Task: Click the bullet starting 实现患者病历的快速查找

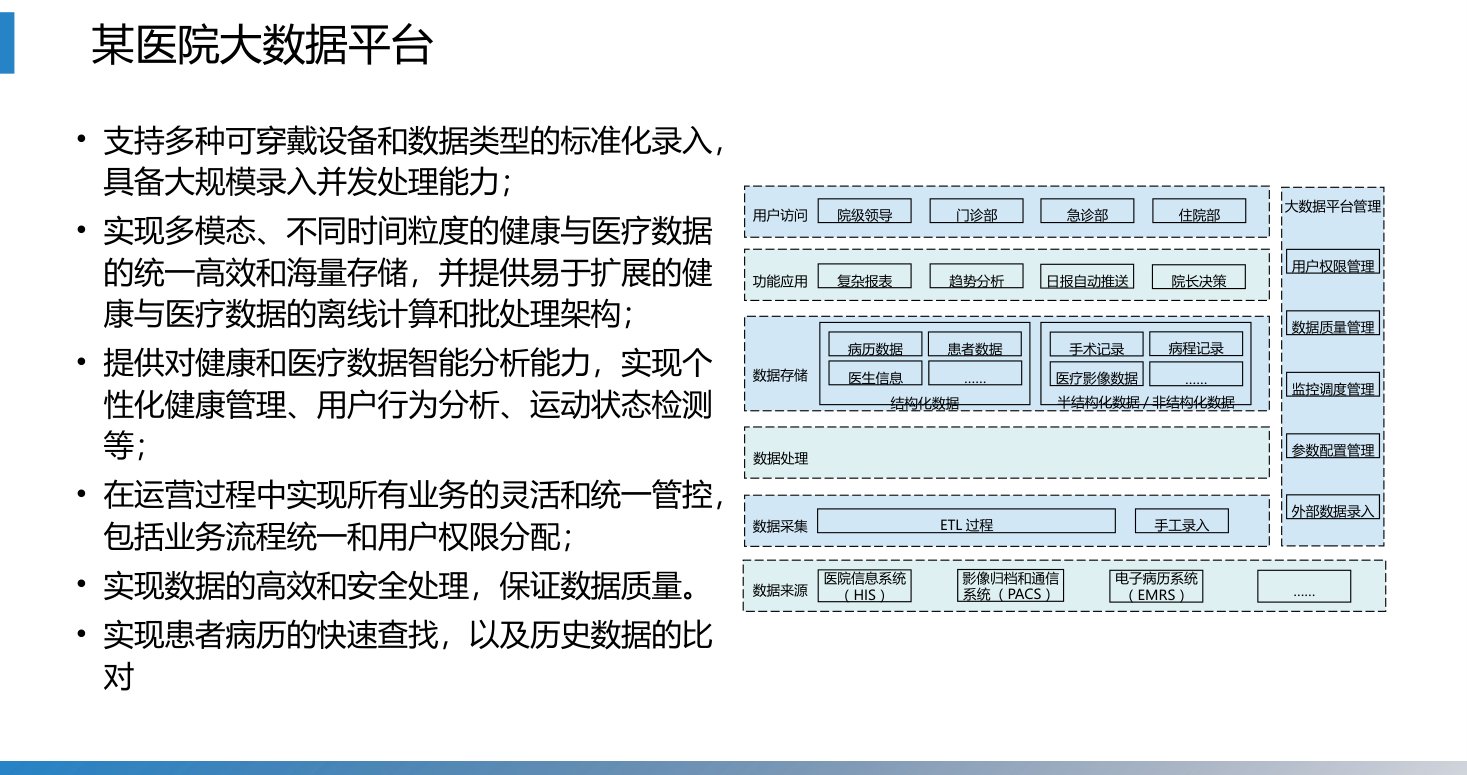Action: (408, 657)
